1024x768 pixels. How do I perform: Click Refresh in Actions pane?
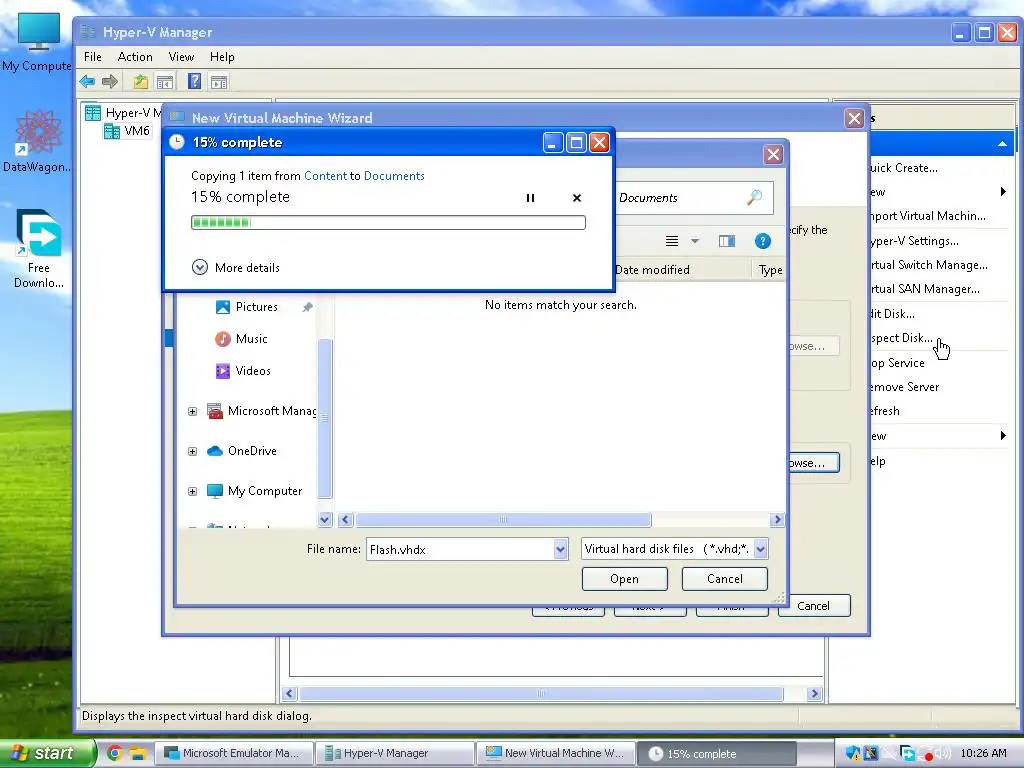(885, 411)
